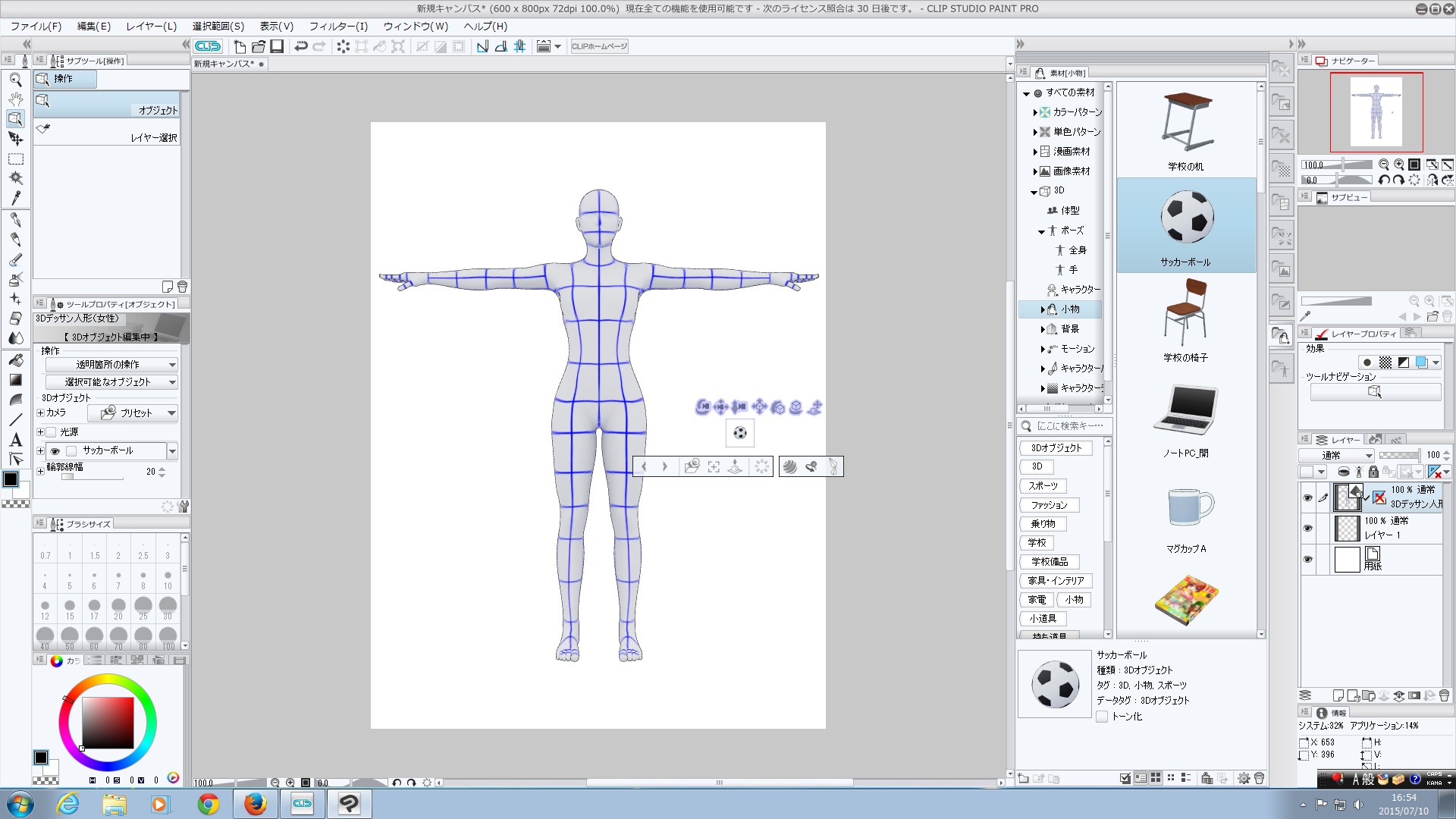
Task: Click the Undo arrow in the toolbar
Action: pos(301,46)
